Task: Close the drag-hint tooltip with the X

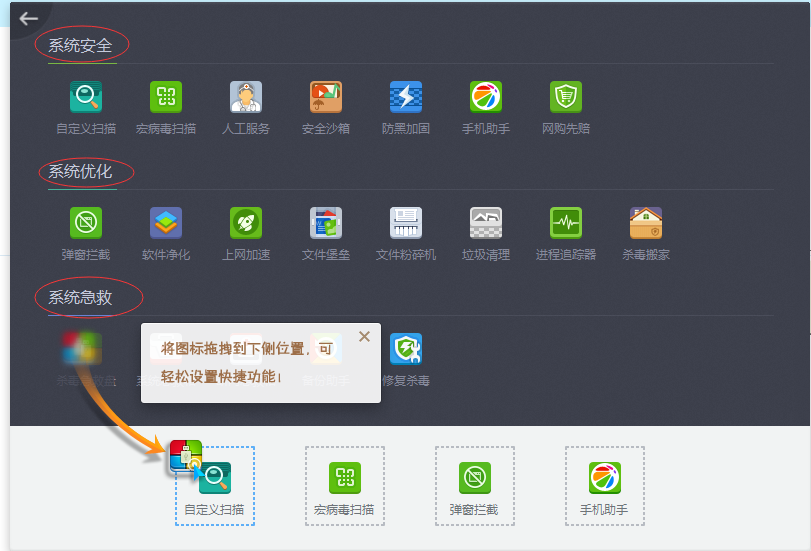Action: pyautogui.click(x=364, y=337)
